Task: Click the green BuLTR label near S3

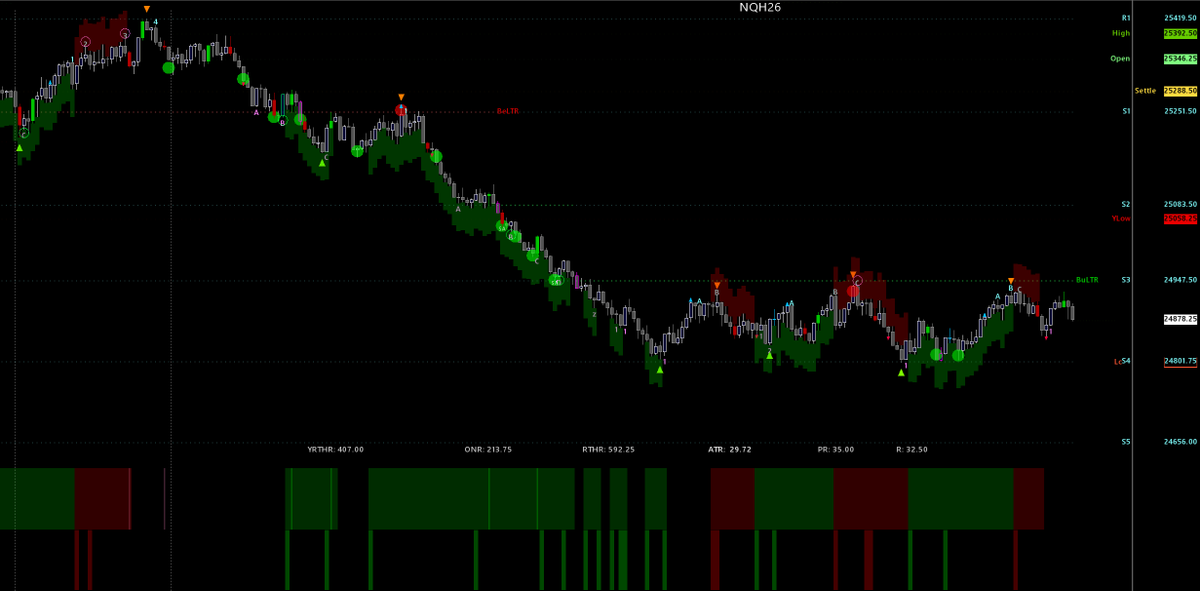Action: (1087, 280)
